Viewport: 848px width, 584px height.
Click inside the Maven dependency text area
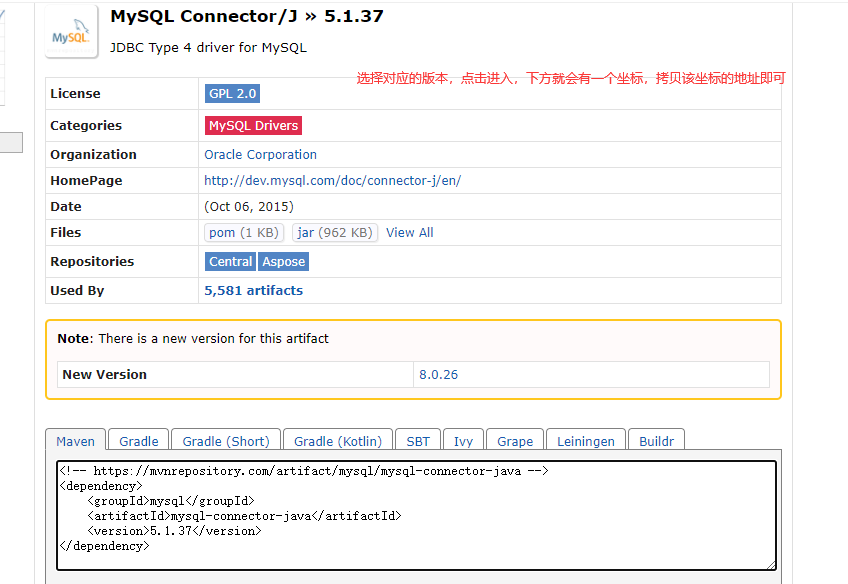click(416, 515)
